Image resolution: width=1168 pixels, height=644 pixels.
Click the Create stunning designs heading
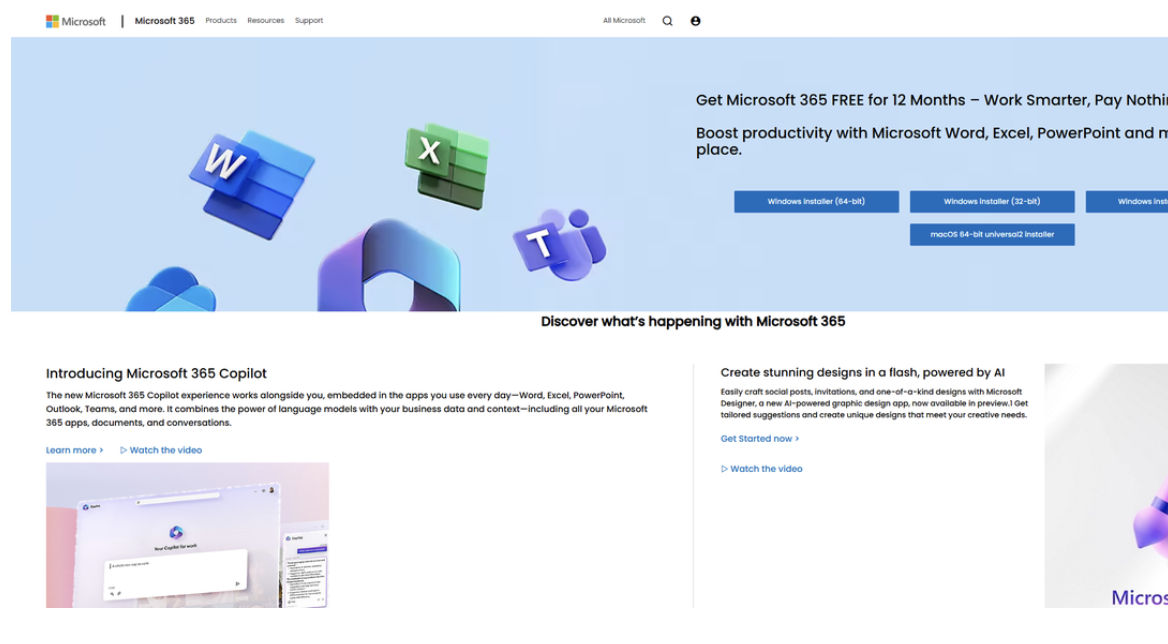(863, 372)
